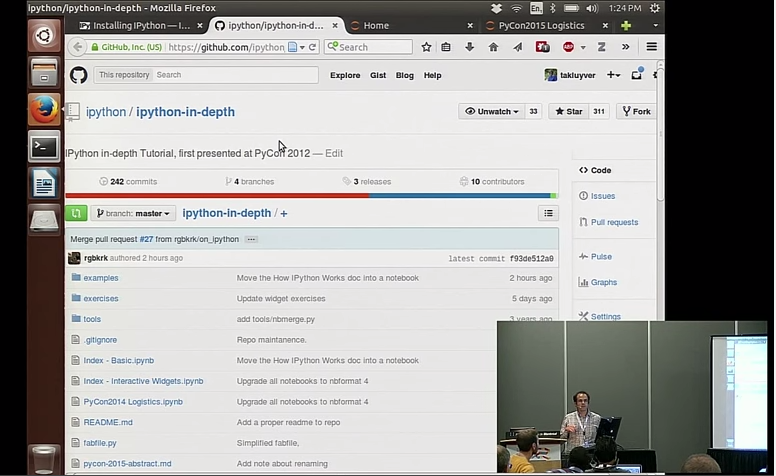
Task: Open the Explore menu item
Action: tap(345, 75)
